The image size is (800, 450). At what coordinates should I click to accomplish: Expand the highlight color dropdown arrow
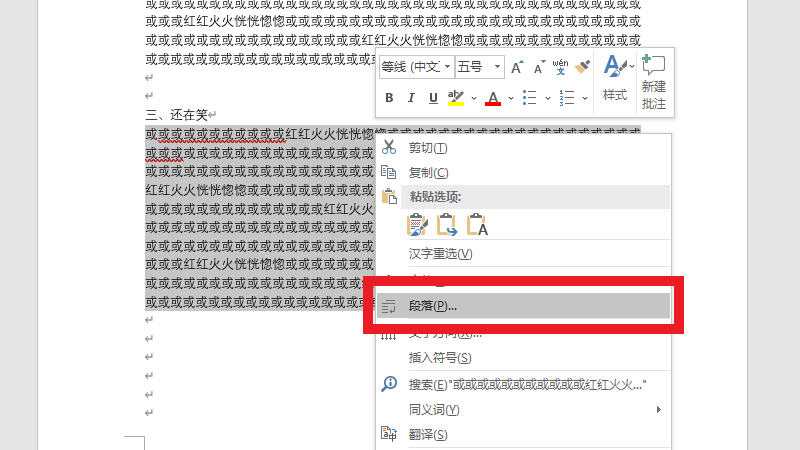tap(473, 98)
